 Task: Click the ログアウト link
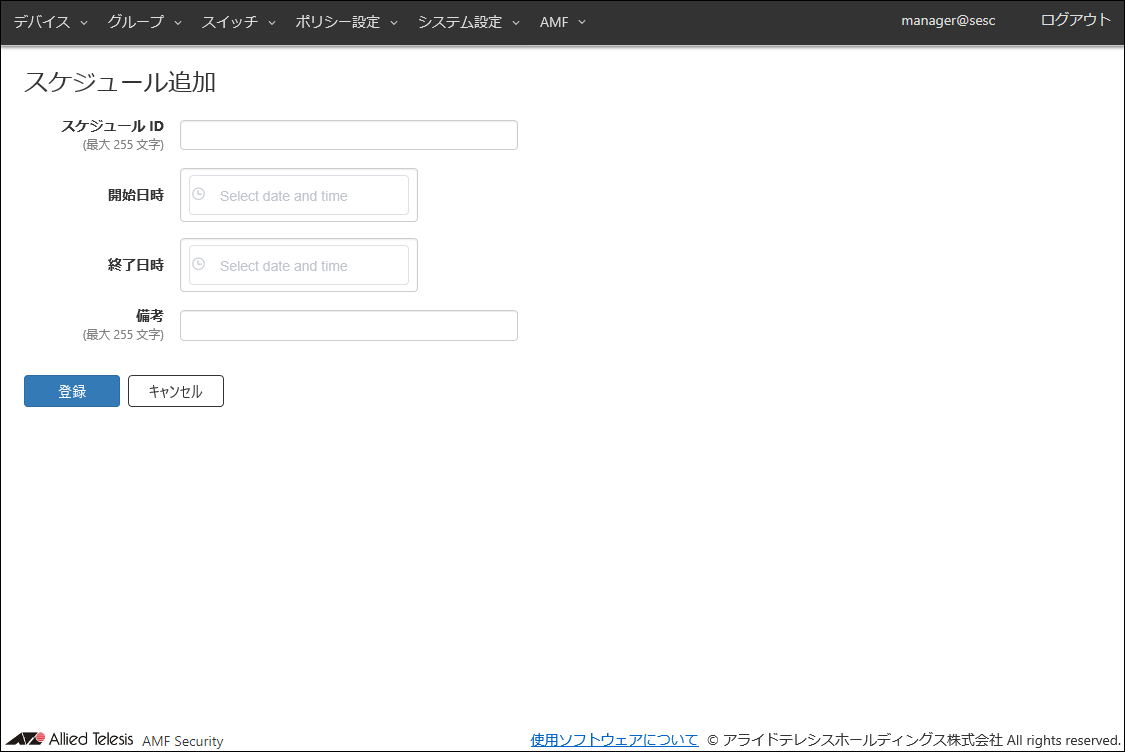pyautogui.click(x=1075, y=21)
